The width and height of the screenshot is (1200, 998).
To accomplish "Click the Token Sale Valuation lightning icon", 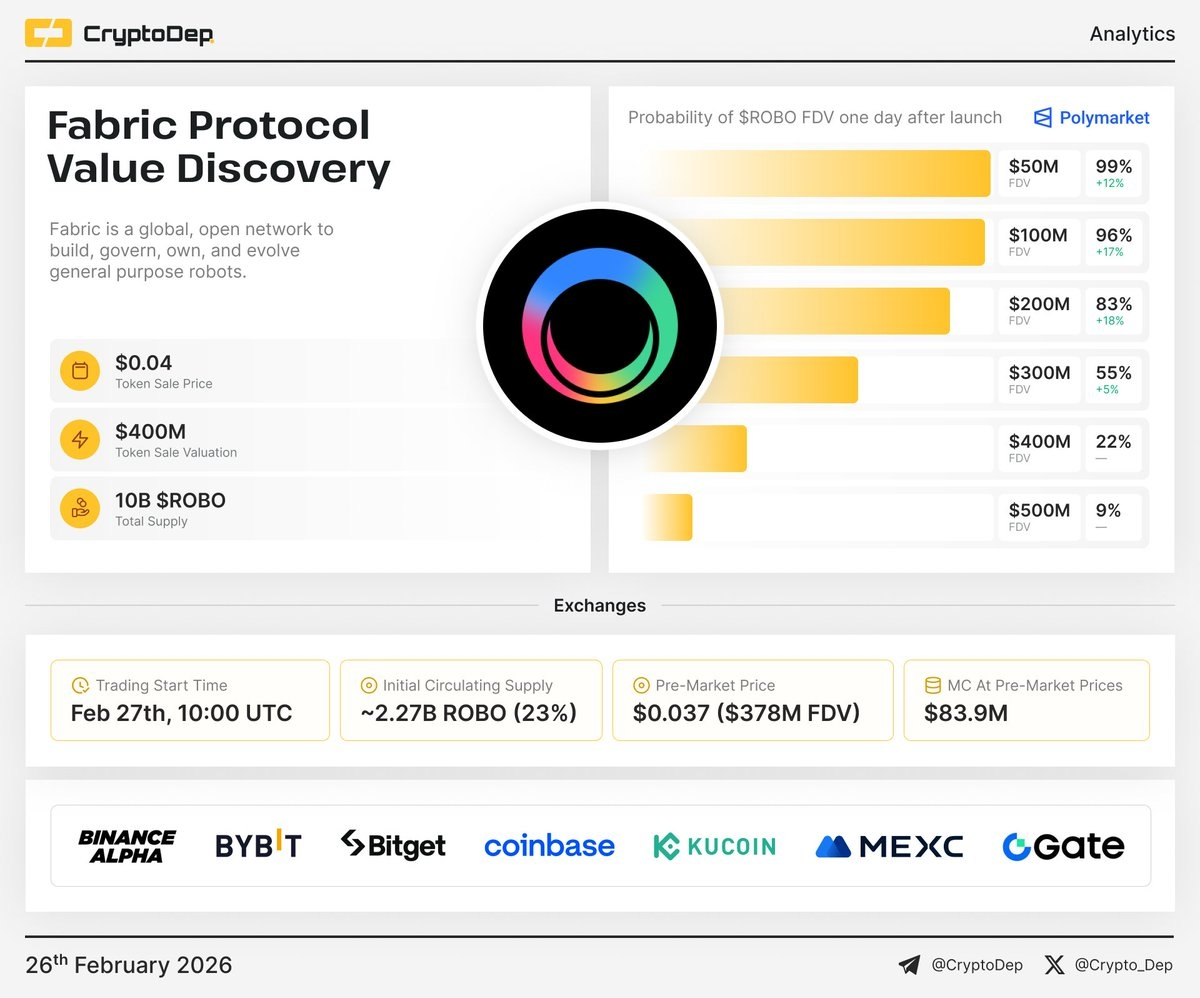I will (x=80, y=440).
